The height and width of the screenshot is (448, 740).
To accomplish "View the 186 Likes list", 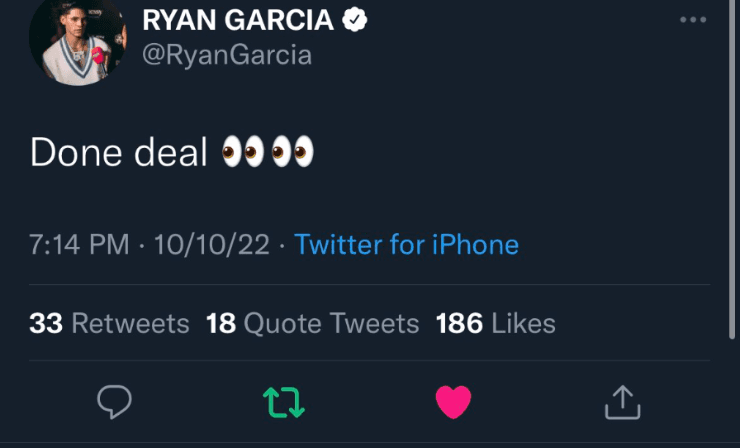I will 495,323.
